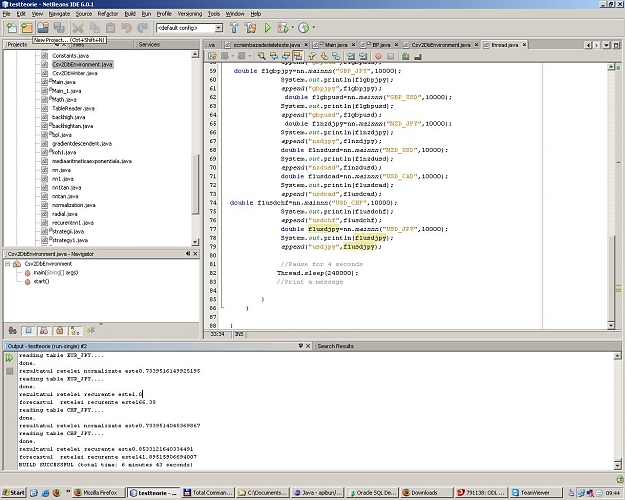The height and width of the screenshot is (500, 625).
Task: Click the Build Main Project hammer icon
Action: tap(234, 28)
